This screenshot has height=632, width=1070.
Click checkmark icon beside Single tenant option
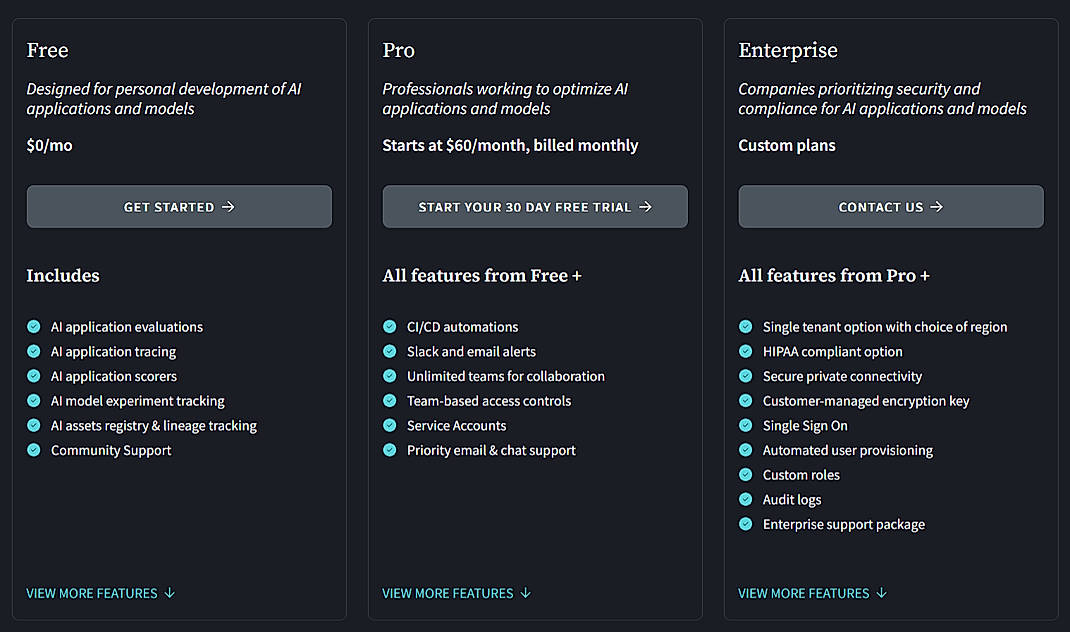(x=745, y=326)
